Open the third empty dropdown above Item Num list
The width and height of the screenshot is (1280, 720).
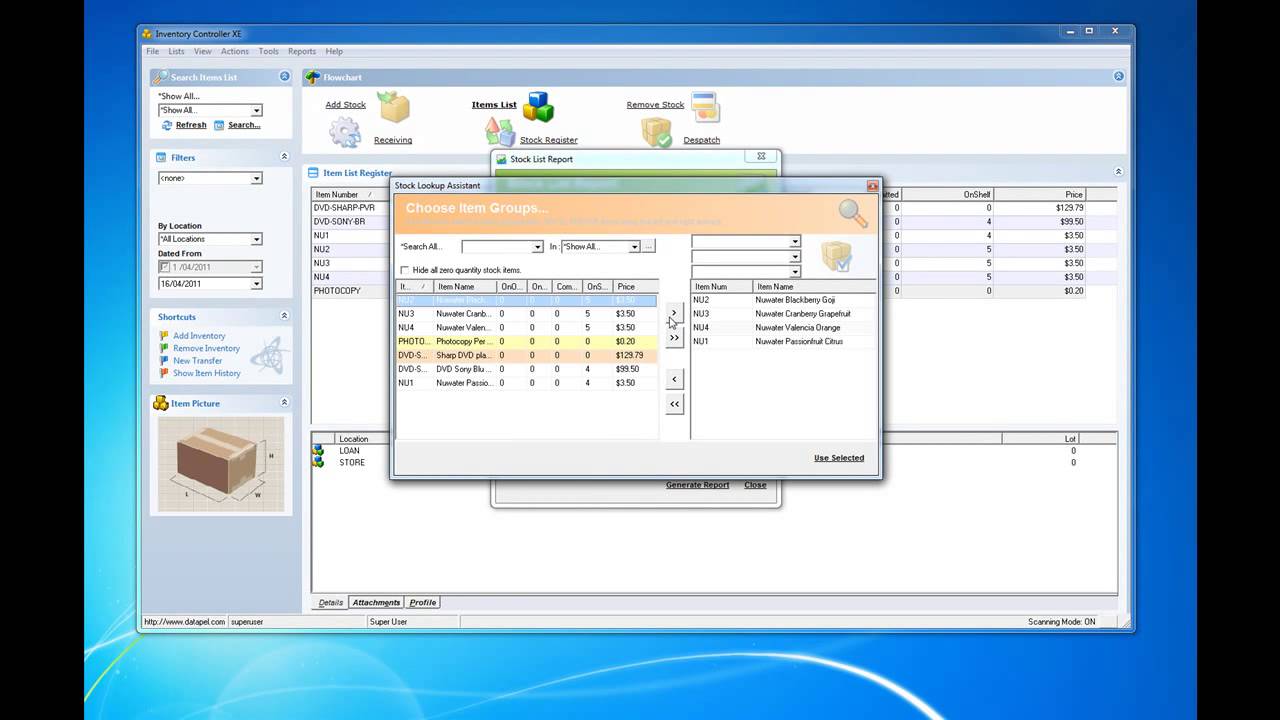(x=795, y=272)
